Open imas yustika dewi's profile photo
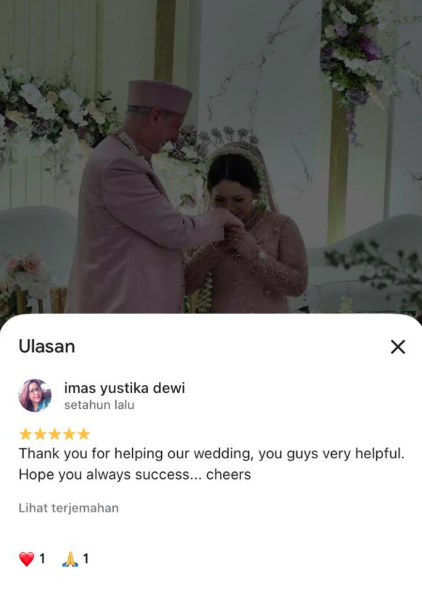Screen dimensions: 422x614 tap(35, 395)
